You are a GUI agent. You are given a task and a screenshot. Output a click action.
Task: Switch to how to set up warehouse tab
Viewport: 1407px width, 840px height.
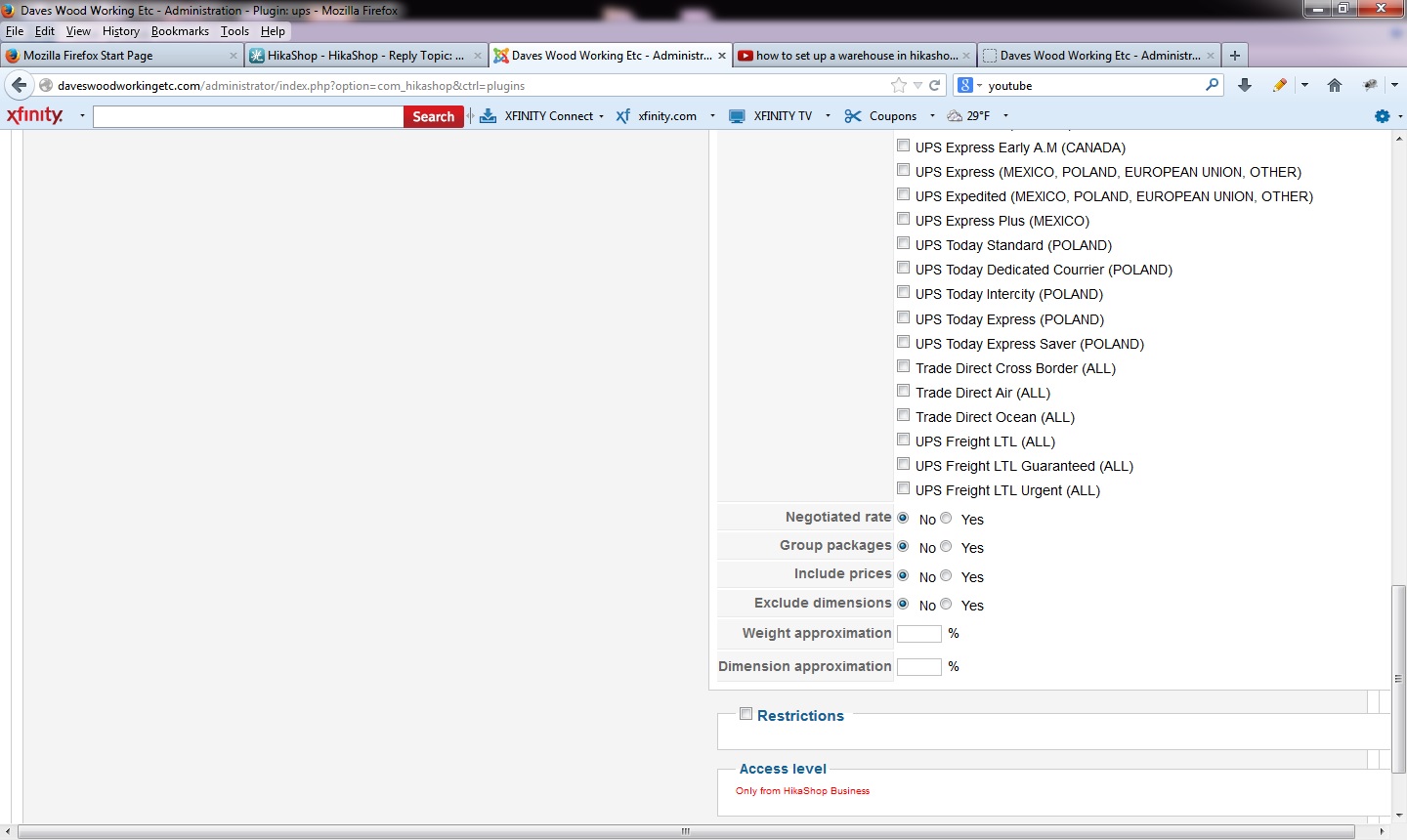tap(854, 56)
